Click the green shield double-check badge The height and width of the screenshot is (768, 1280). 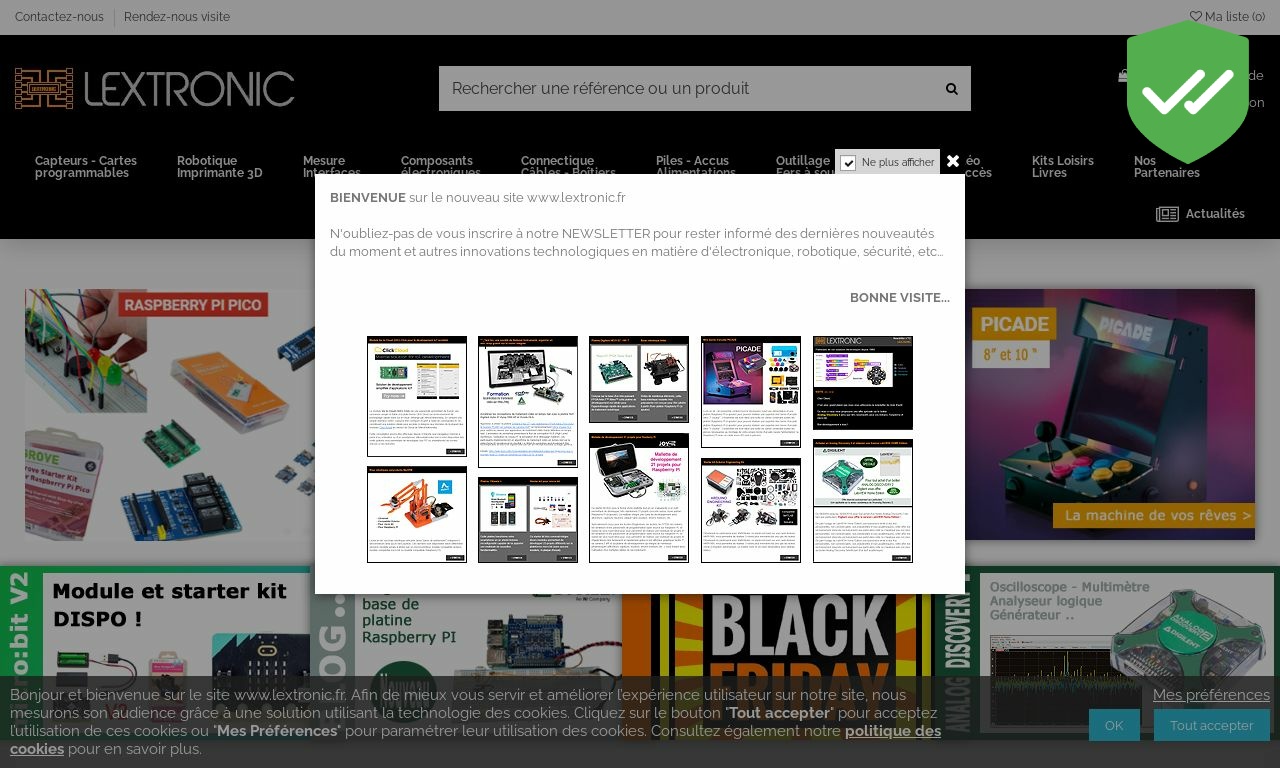tap(1188, 92)
